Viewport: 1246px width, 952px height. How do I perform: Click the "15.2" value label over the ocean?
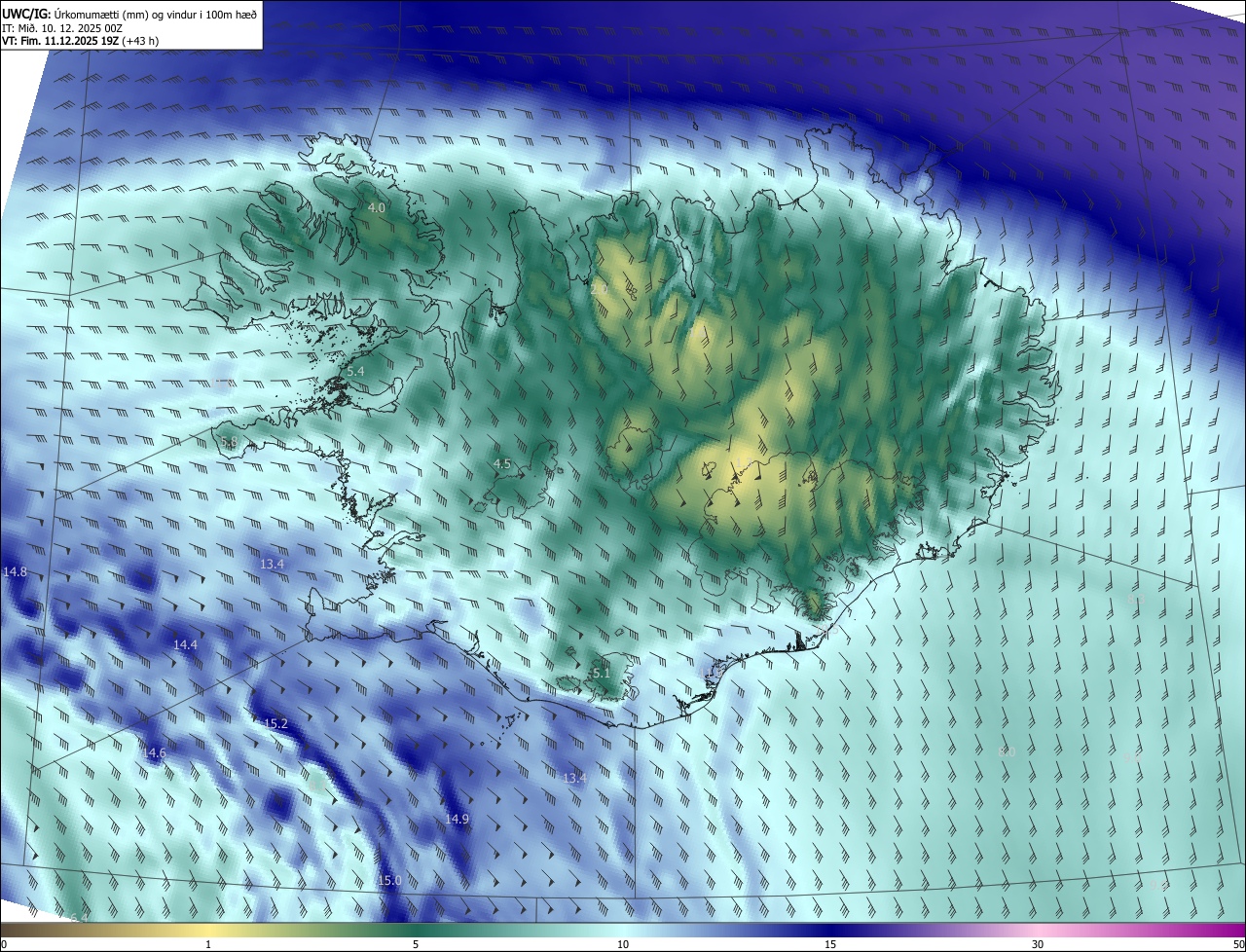click(276, 724)
